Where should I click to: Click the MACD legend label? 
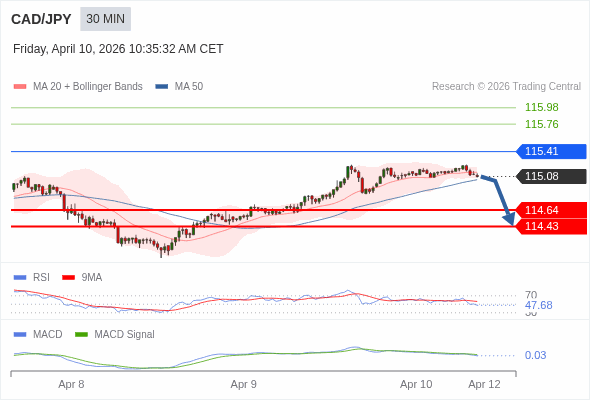[x=48, y=335]
